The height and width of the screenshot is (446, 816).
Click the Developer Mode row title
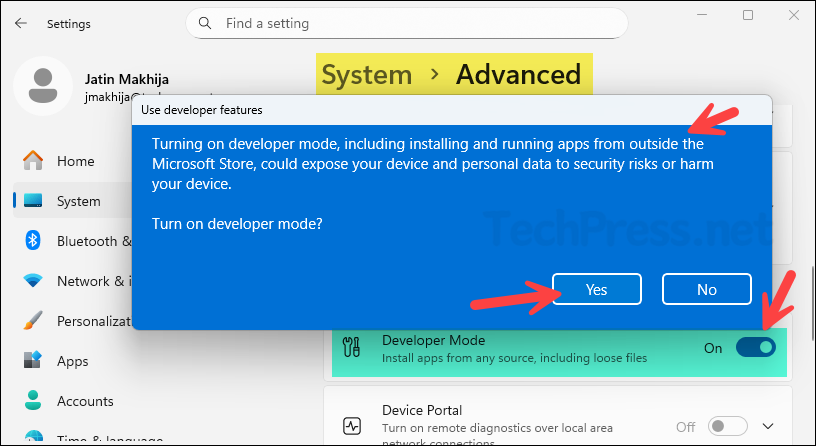click(434, 340)
